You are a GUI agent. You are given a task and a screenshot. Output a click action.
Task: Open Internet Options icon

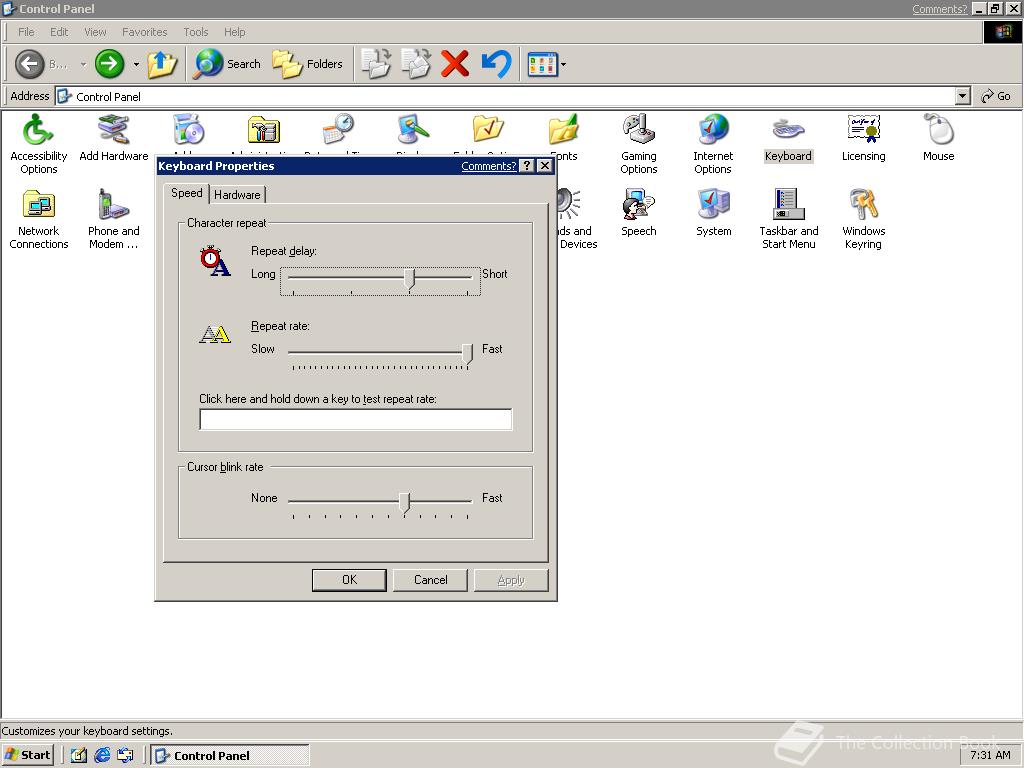712,144
